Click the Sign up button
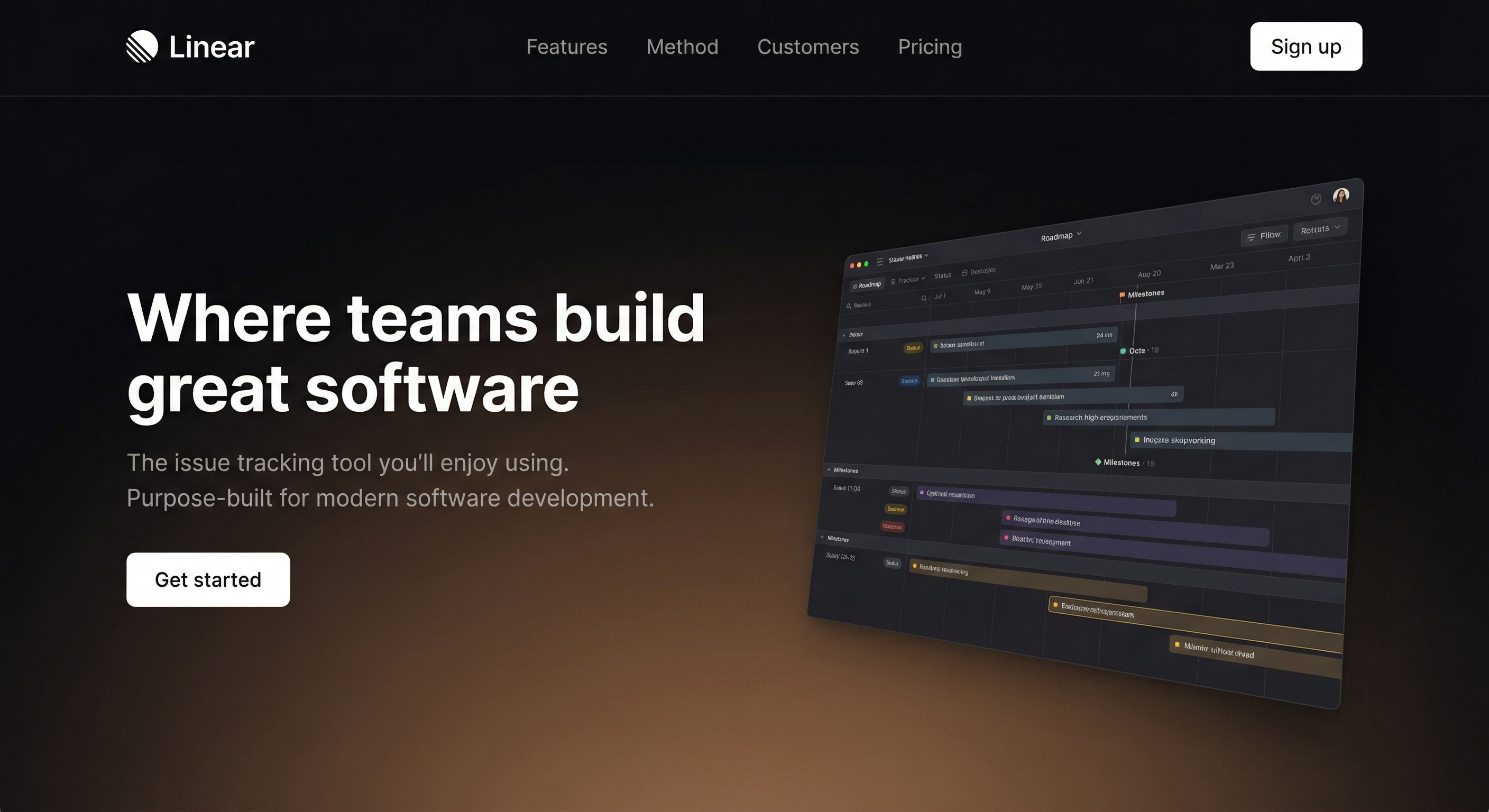This screenshot has width=1489, height=812. pyautogui.click(x=1306, y=46)
